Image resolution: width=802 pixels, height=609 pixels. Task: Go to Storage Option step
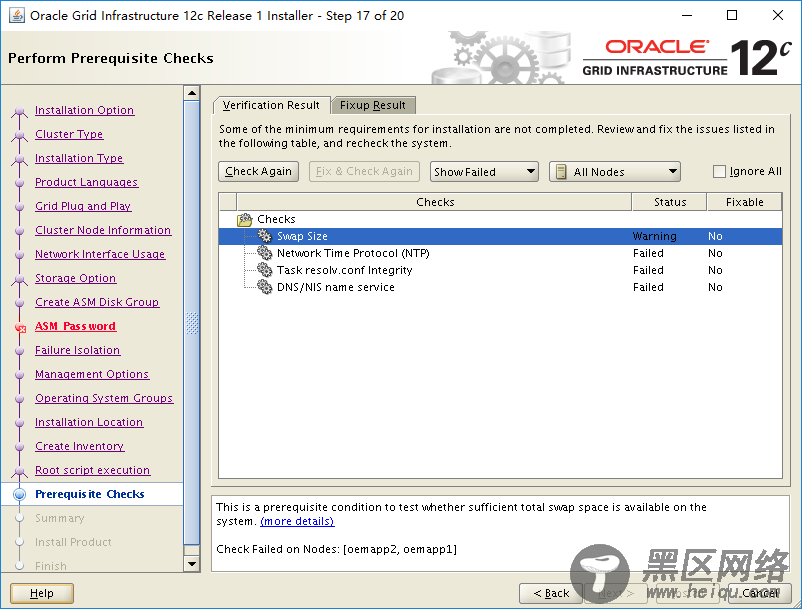[75, 278]
